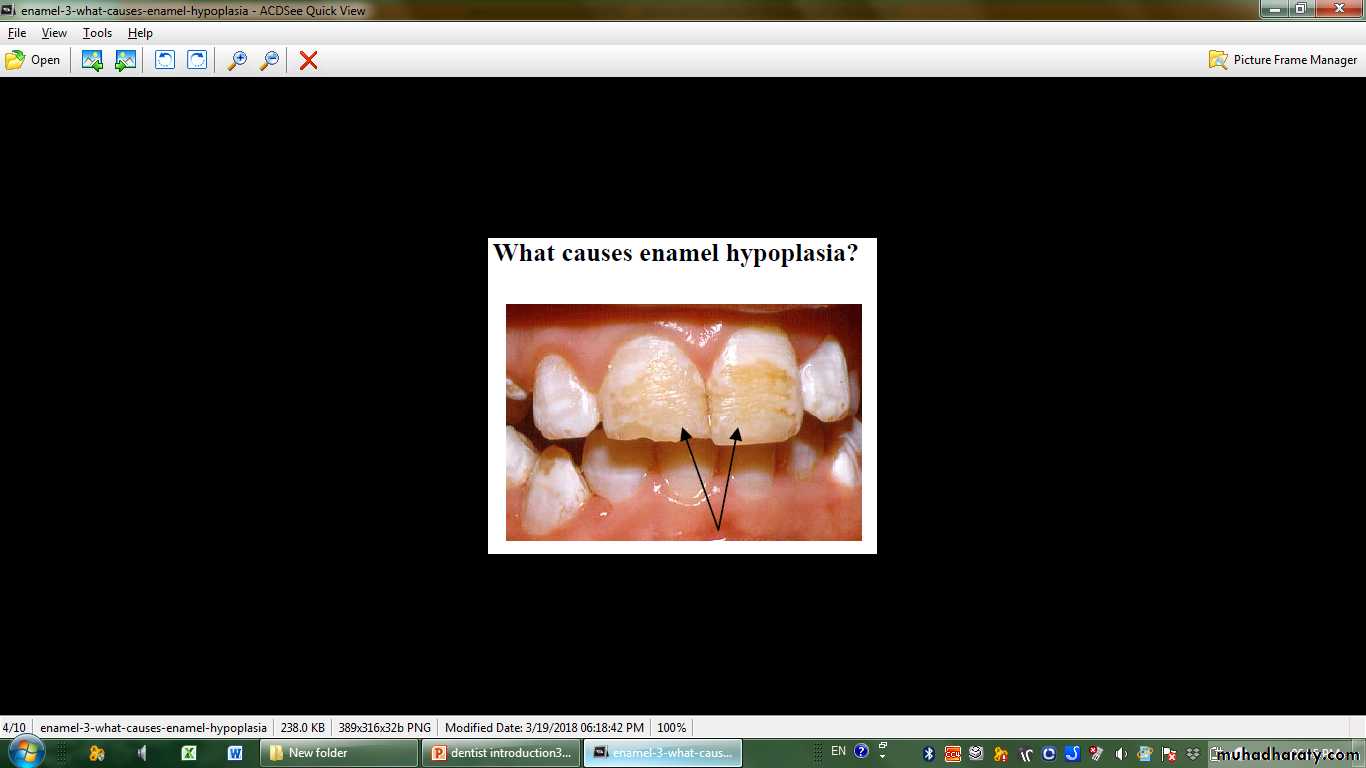Click the Open folder button
1366x768 pixels.
click(x=33, y=60)
